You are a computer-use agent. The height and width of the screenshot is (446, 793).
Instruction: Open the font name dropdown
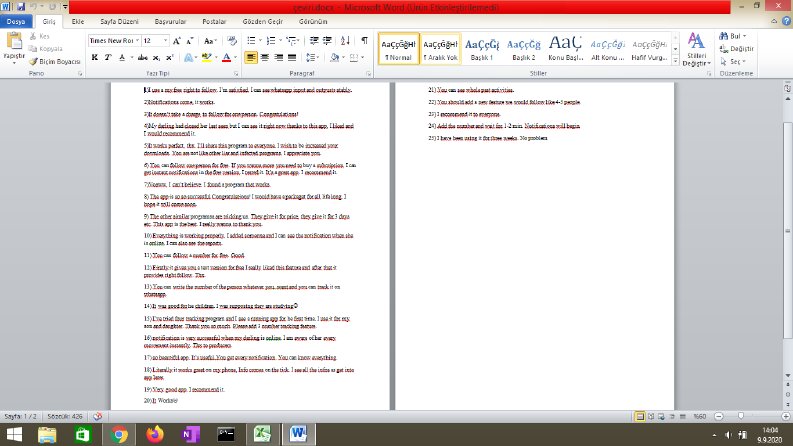click(x=137, y=41)
